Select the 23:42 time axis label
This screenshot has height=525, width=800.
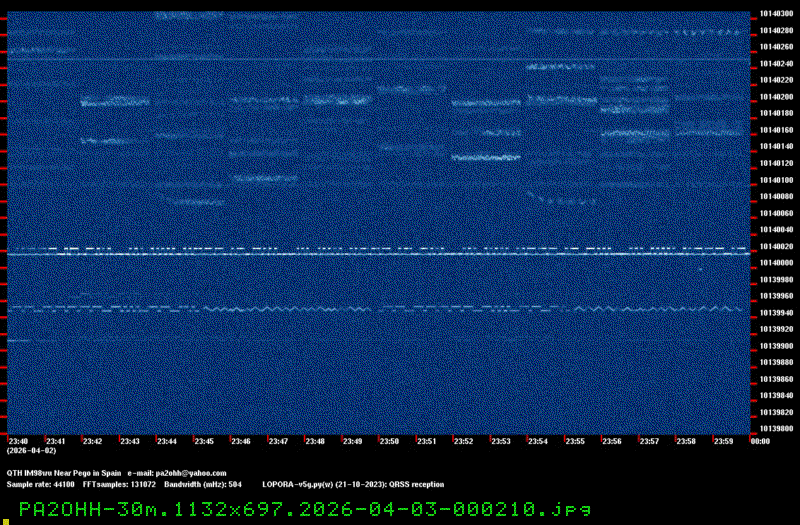(x=92, y=441)
